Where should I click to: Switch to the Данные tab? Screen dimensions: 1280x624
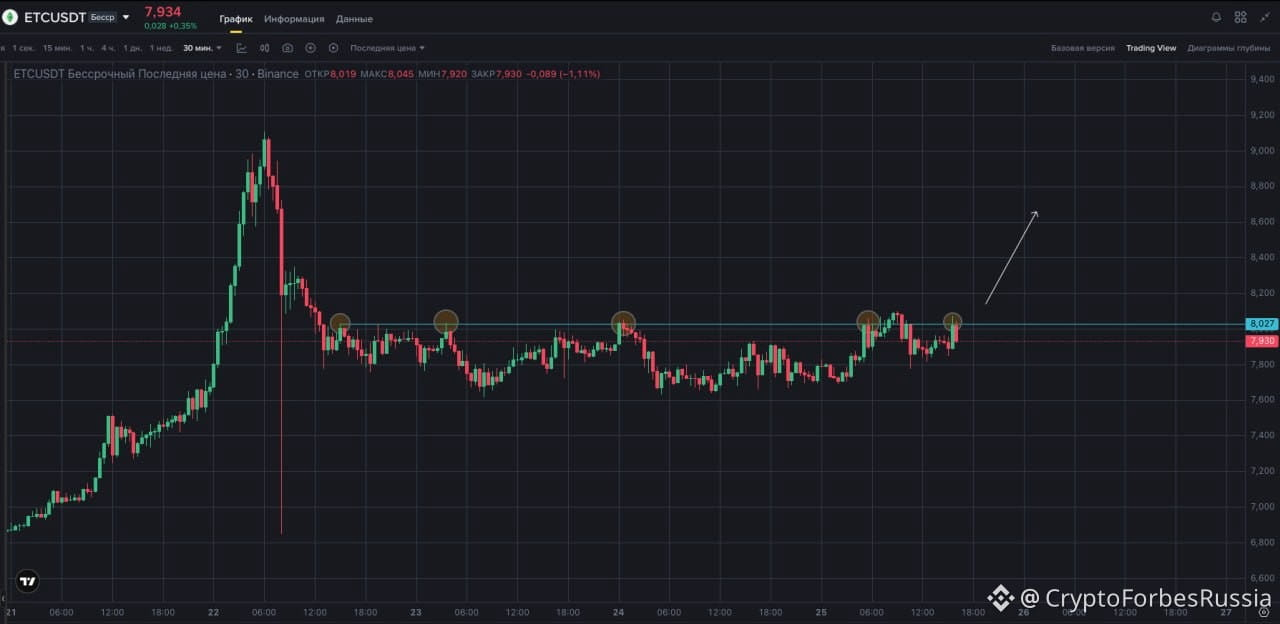click(x=354, y=19)
